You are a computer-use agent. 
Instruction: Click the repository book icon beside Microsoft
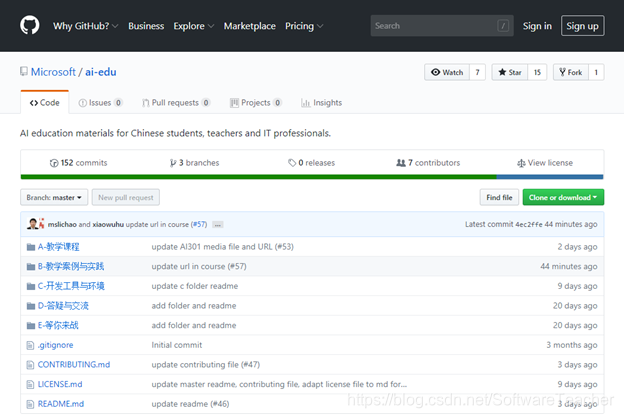[24, 72]
